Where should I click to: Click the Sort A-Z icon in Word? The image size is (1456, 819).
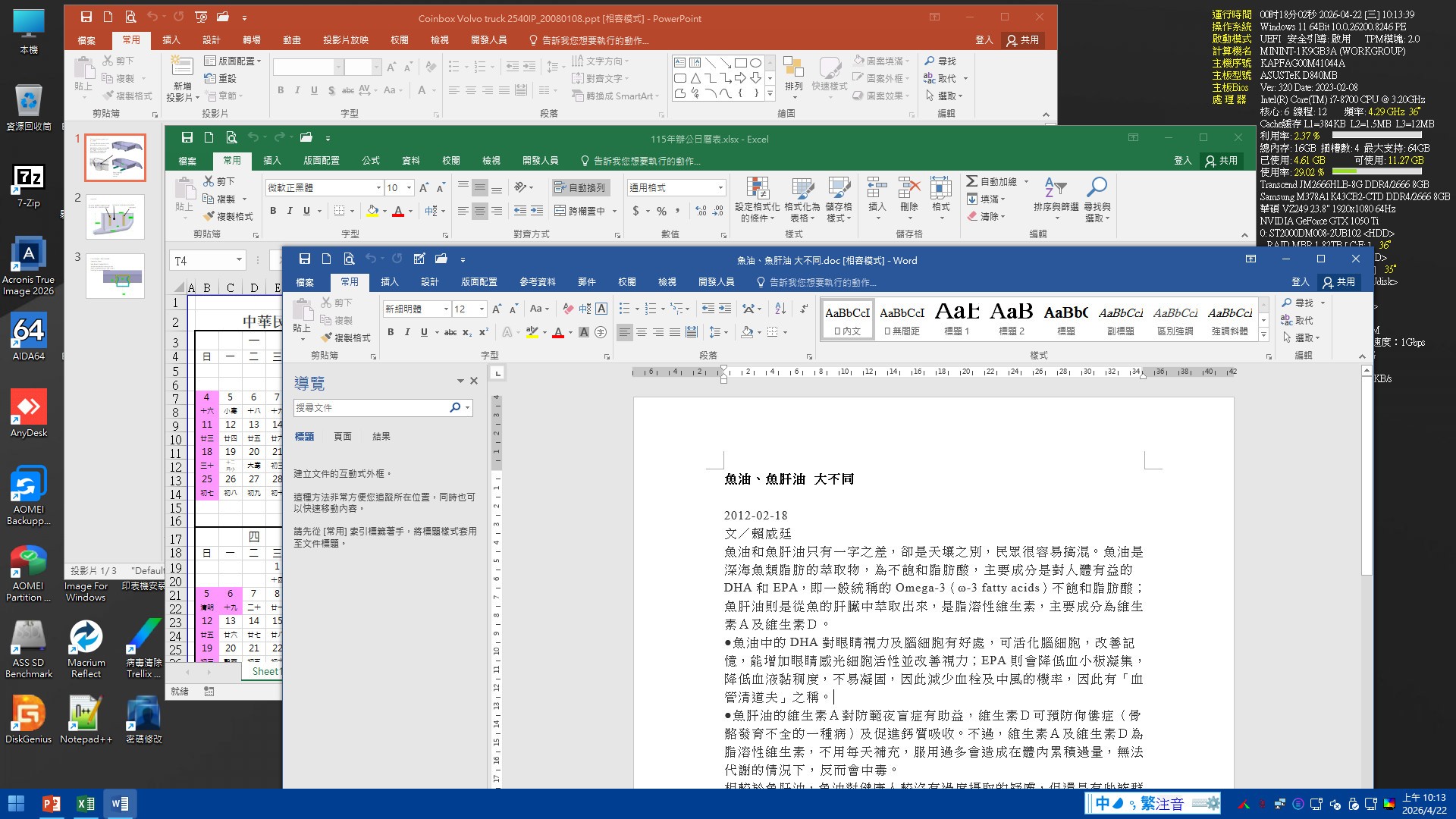(x=780, y=309)
